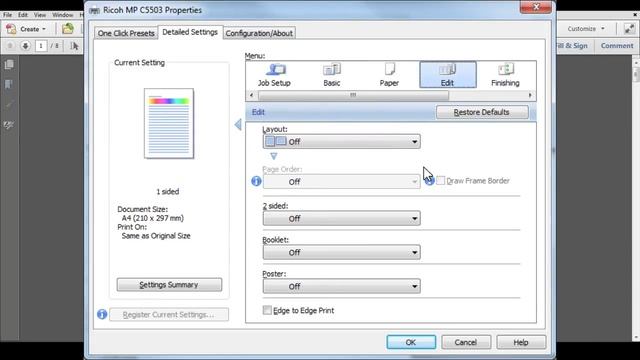Click the expand view icon in Acrobat
Viewport: 640px width, 360px height.
629,29
